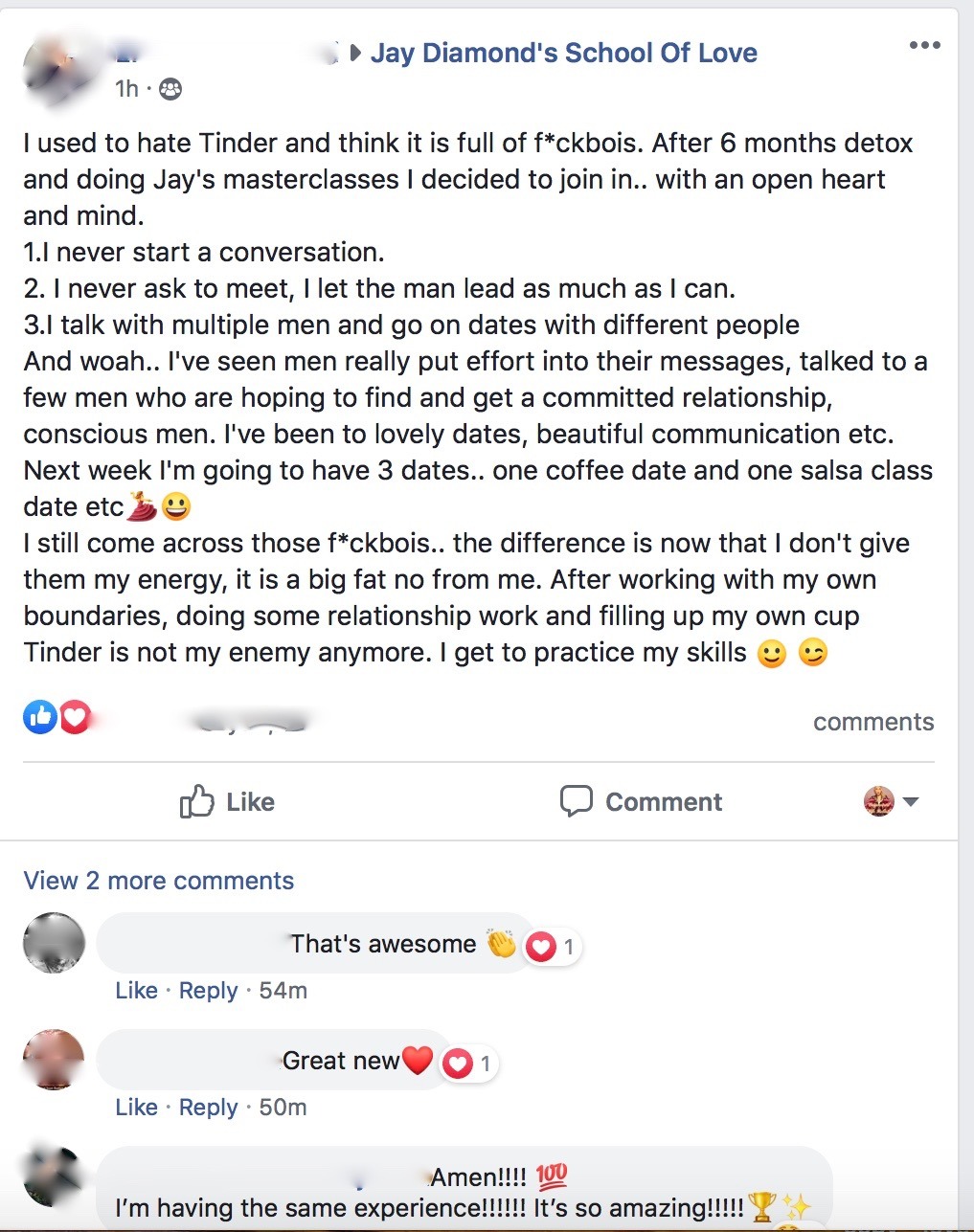Image resolution: width=974 pixels, height=1232 pixels.
Task: Click the thumbs-up Like button on post
Action: tap(227, 801)
